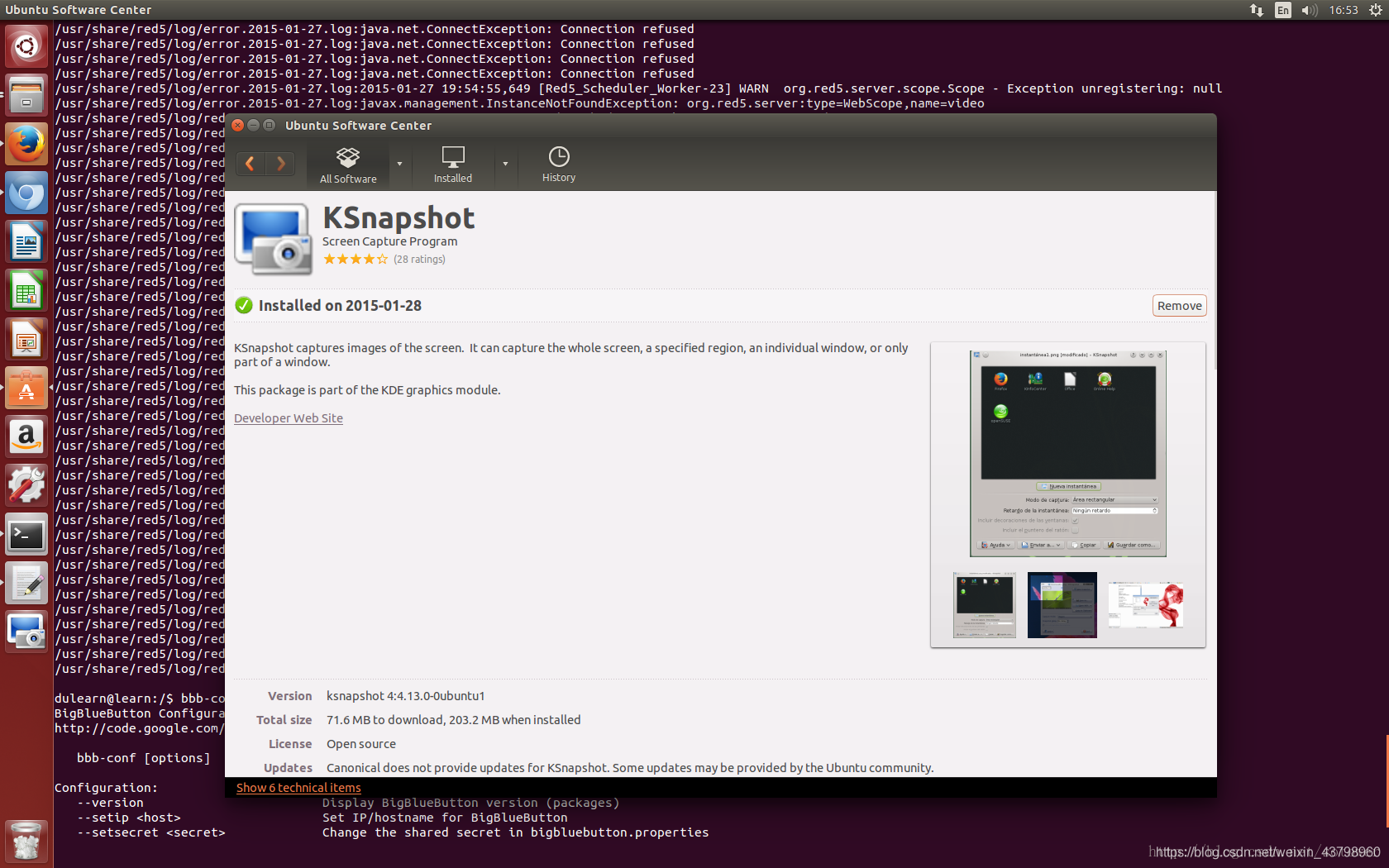Screen dimensions: 1389x868
Task: Launch Firefox from the dock
Action: click(x=26, y=144)
